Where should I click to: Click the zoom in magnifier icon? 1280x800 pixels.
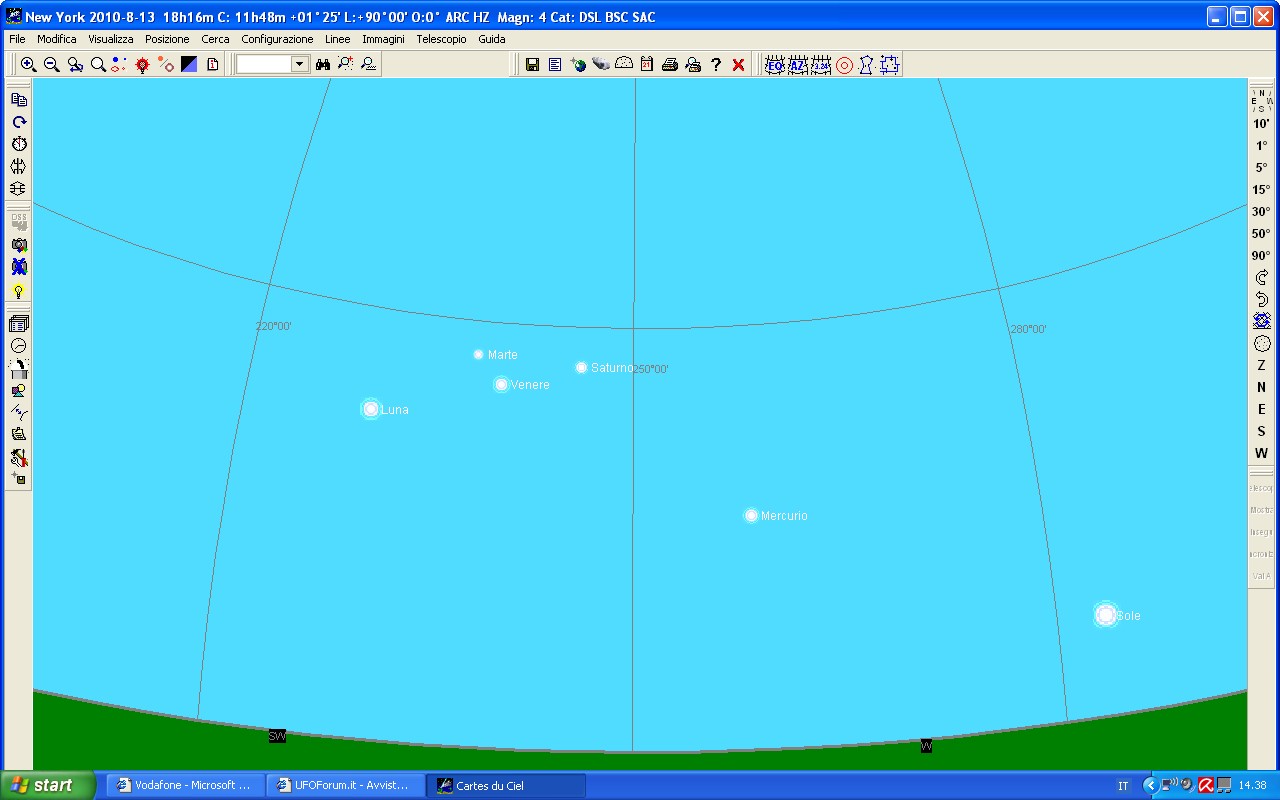click(28, 64)
